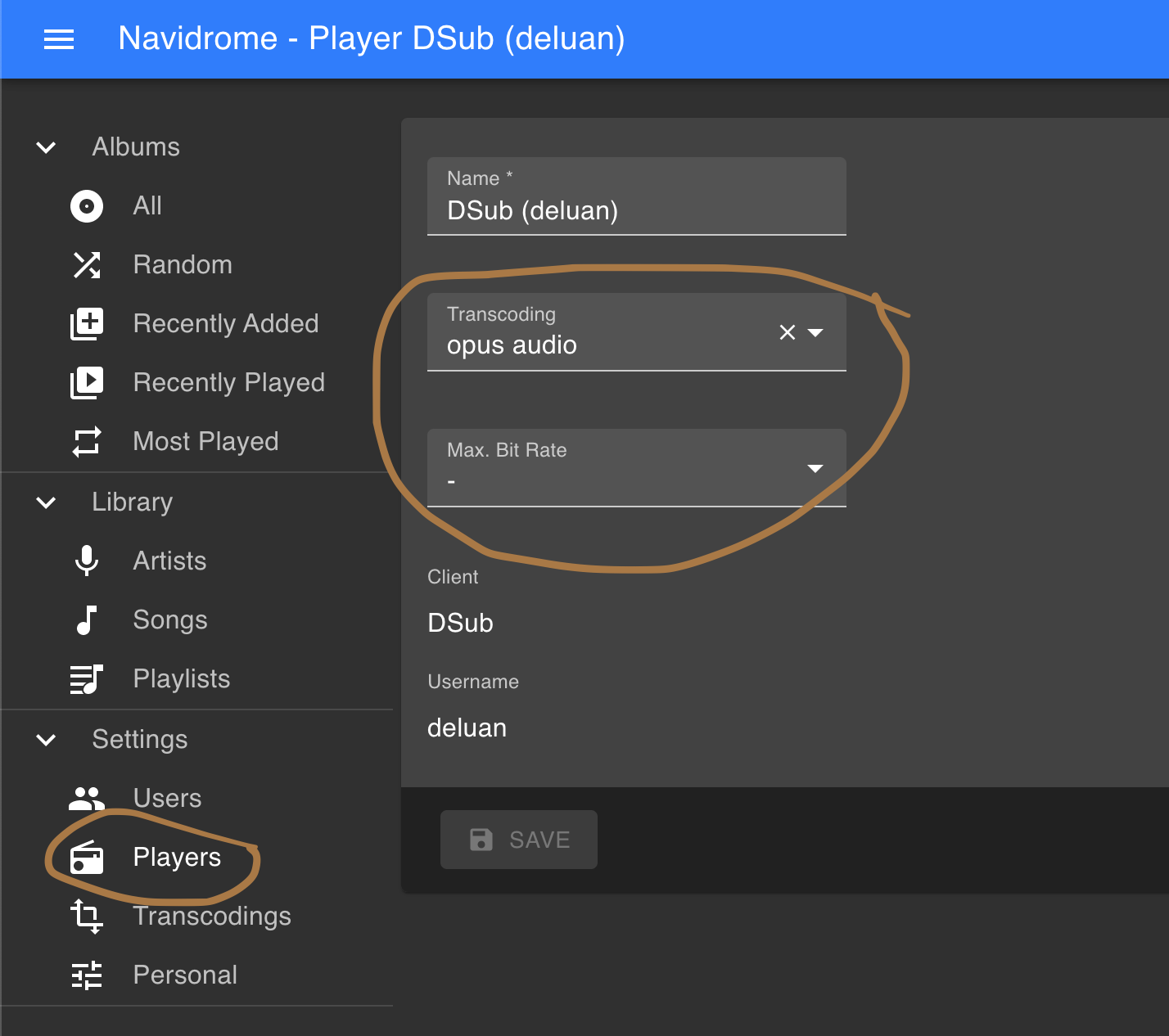Clear the opus audio transcoding selection
The image size is (1169, 1036).
787,332
